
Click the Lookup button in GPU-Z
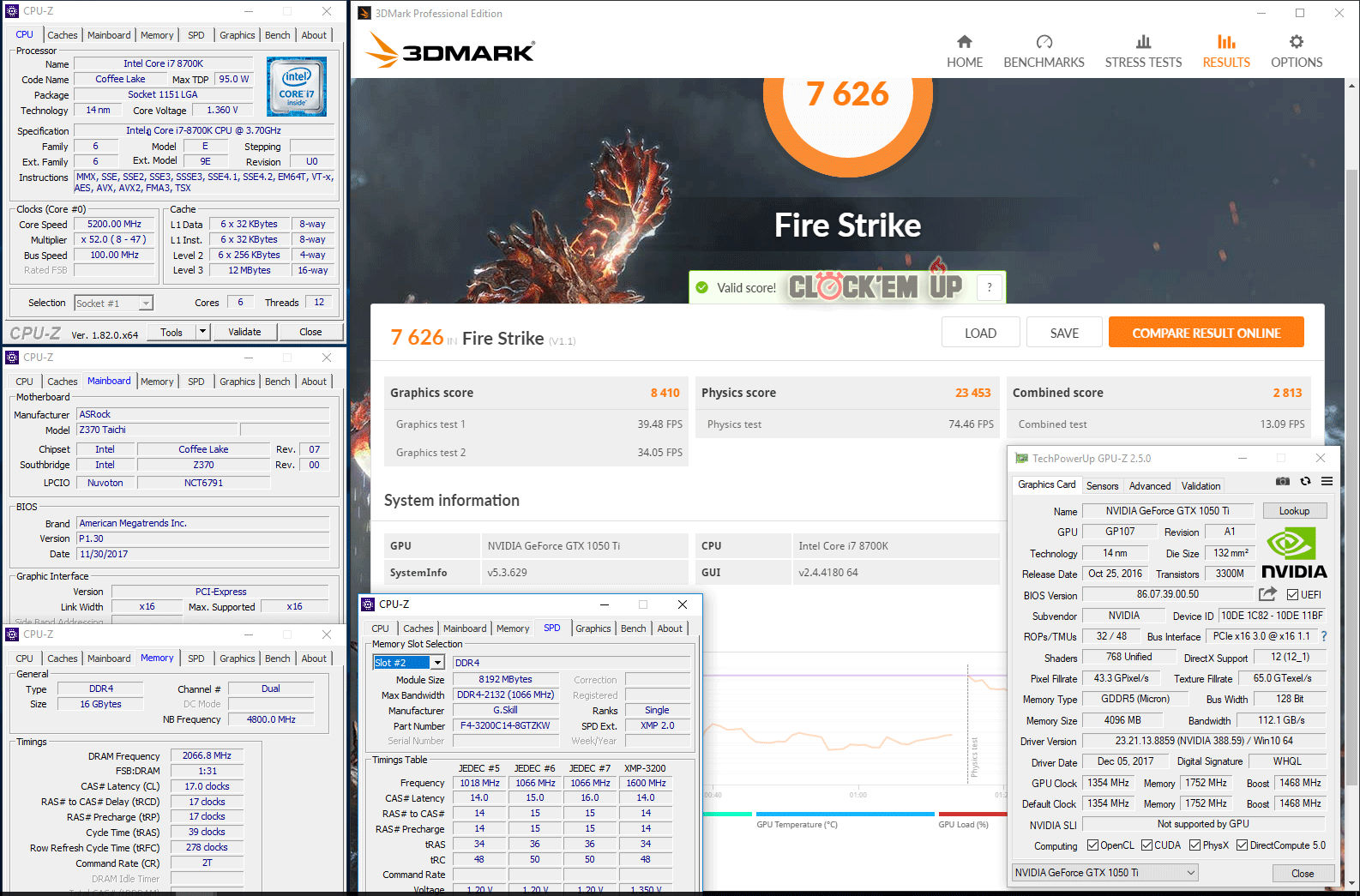tap(1294, 511)
